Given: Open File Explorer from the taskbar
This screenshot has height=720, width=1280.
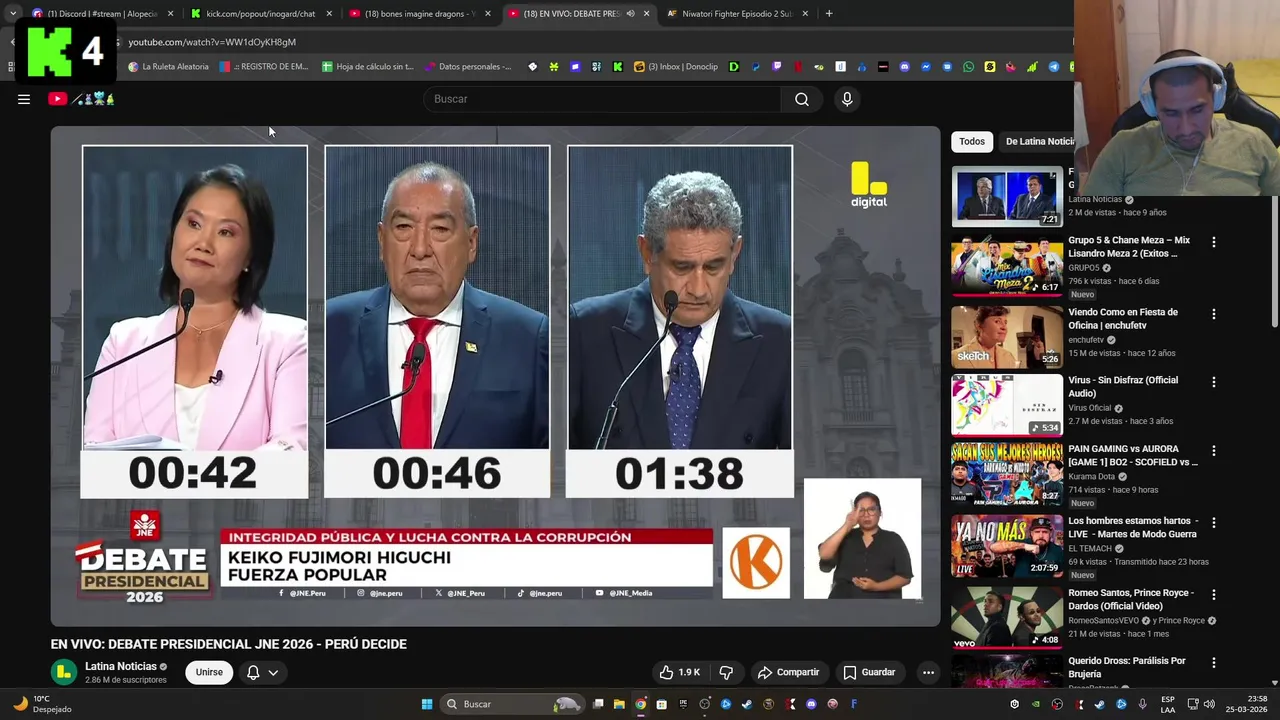Looking at the screenshot, I should pos(619,704).
